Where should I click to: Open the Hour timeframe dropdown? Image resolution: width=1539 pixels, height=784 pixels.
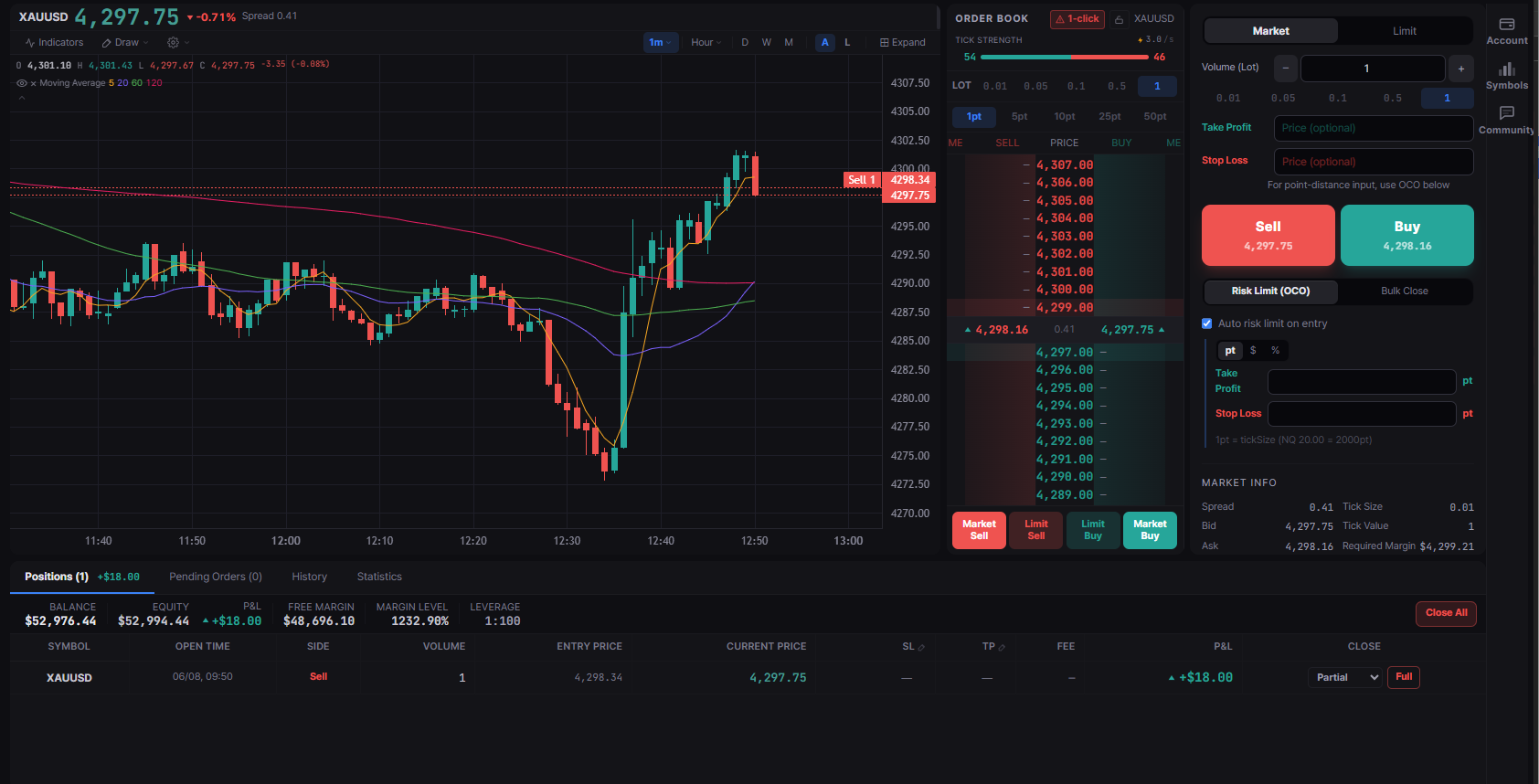(x=706, y=42)
